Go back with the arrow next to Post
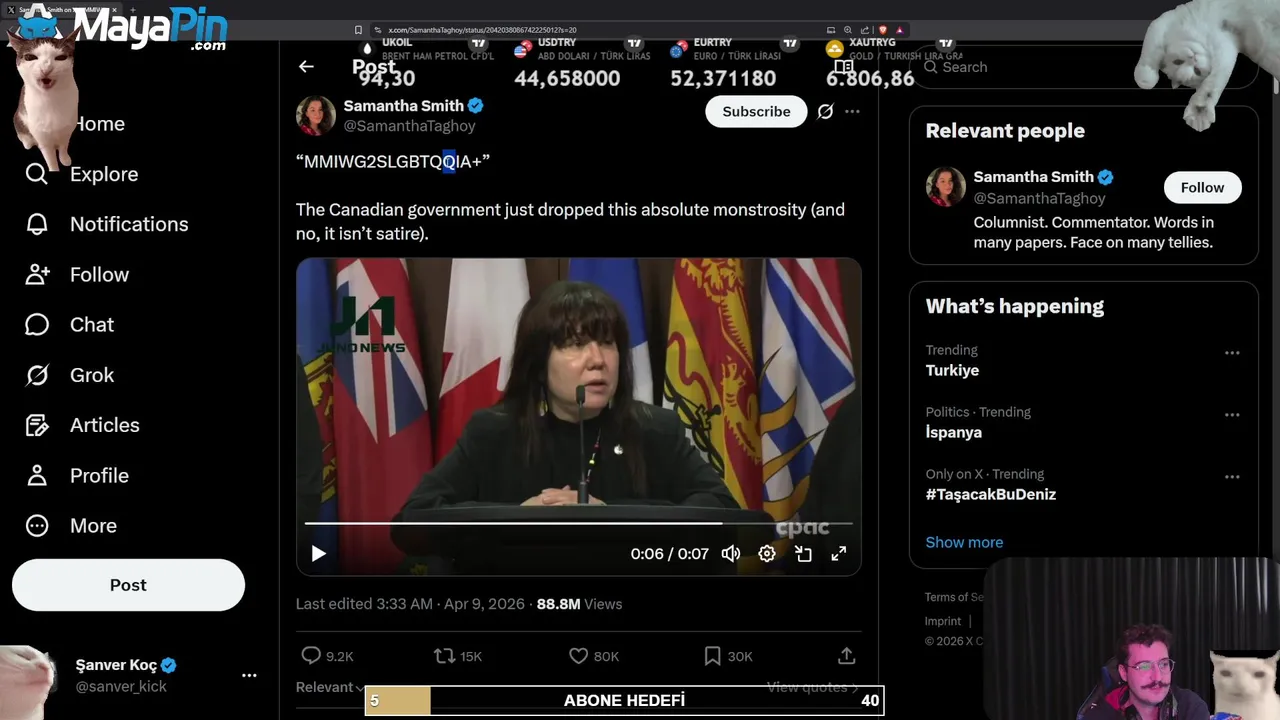This screenshot has height=720, width=1280. [306, 67]
